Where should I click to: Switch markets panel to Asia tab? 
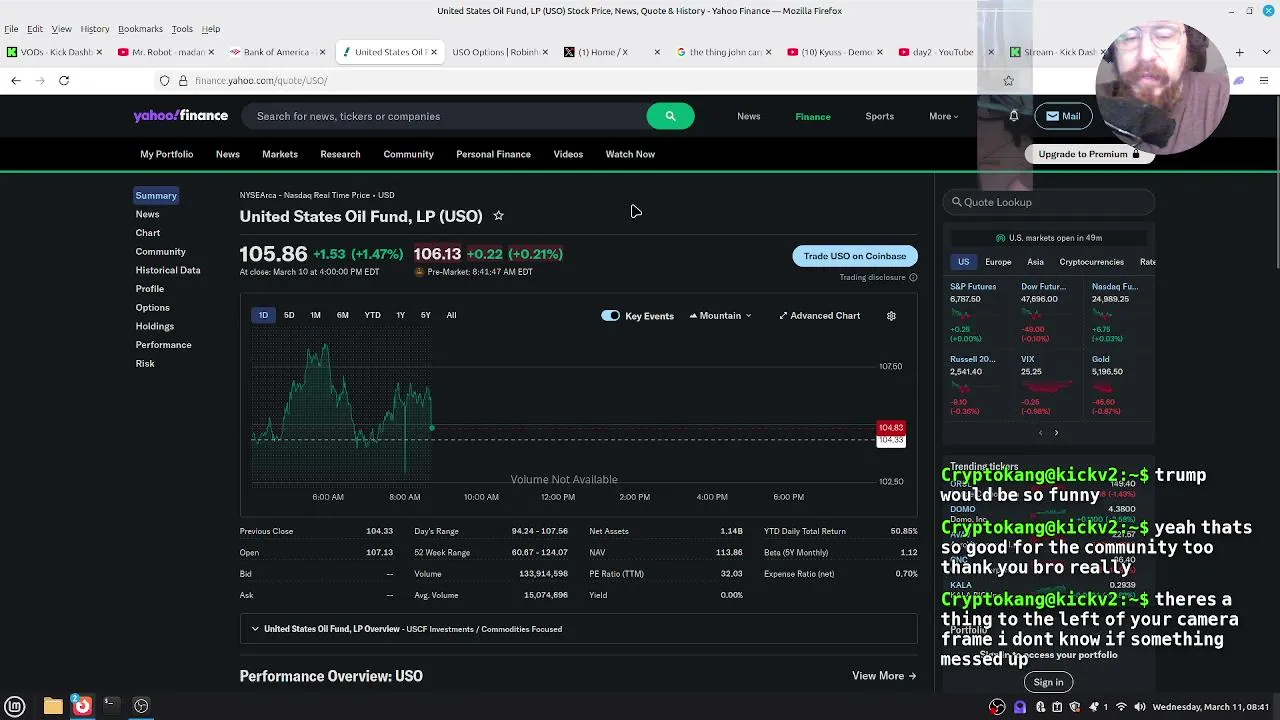pyautogui.click(x=1035, y=262)
